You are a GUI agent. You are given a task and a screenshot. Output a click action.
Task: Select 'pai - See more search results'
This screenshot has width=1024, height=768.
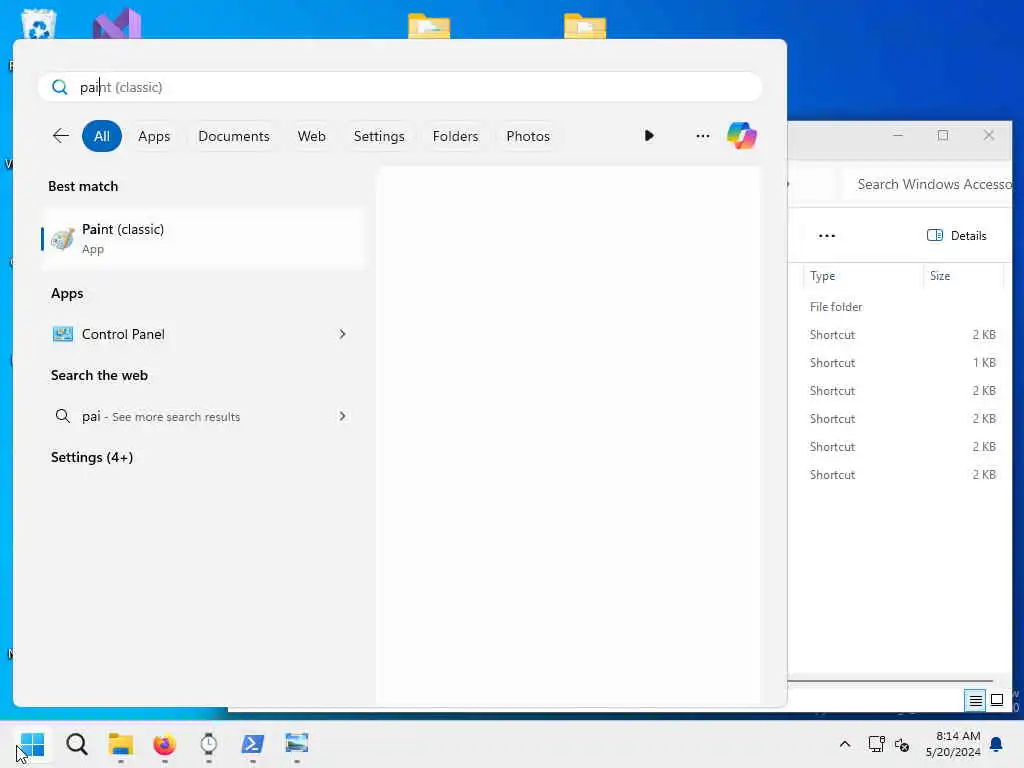[161, 417]
